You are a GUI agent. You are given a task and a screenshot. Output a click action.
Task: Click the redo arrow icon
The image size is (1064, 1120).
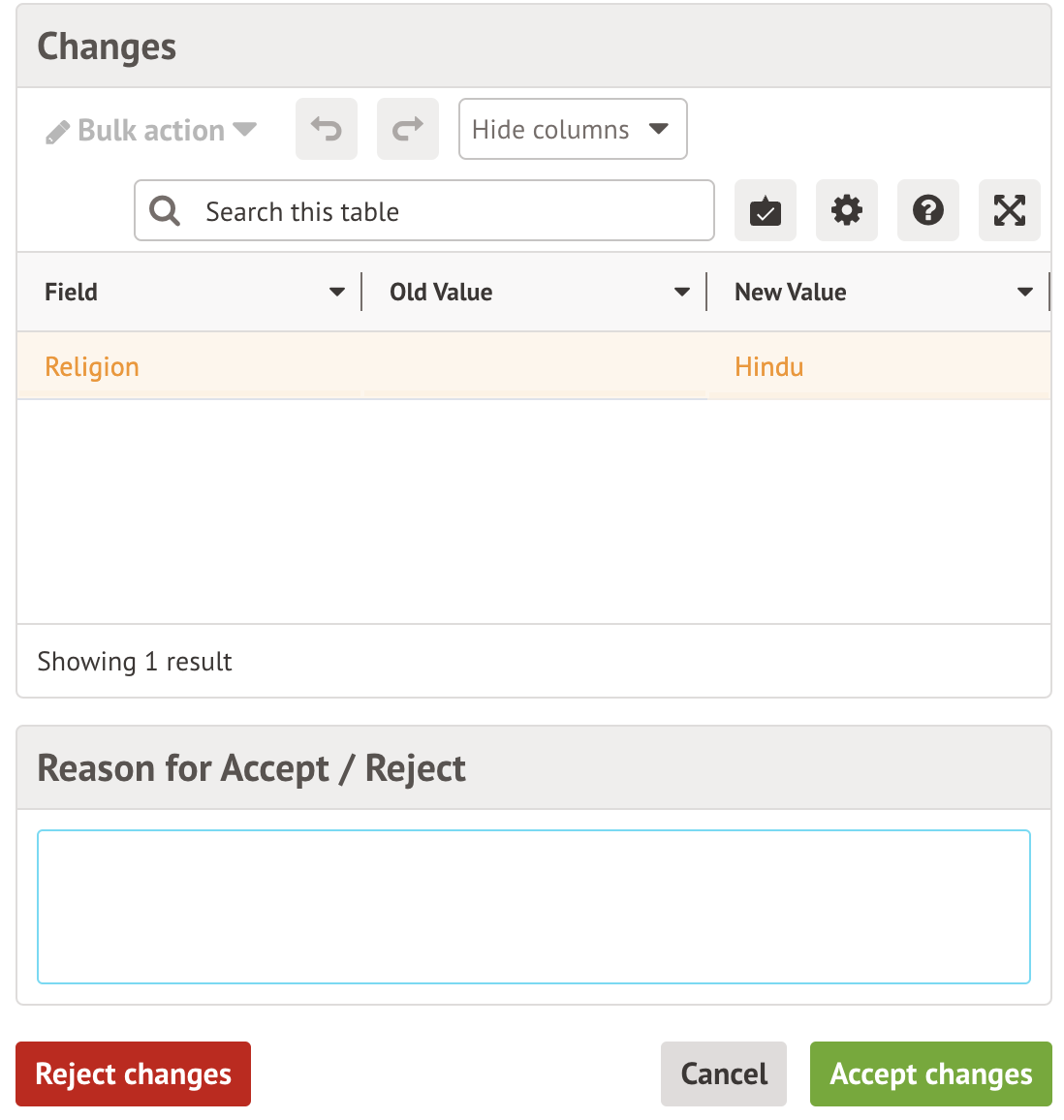pyautogui.click(x=408, y=129)
